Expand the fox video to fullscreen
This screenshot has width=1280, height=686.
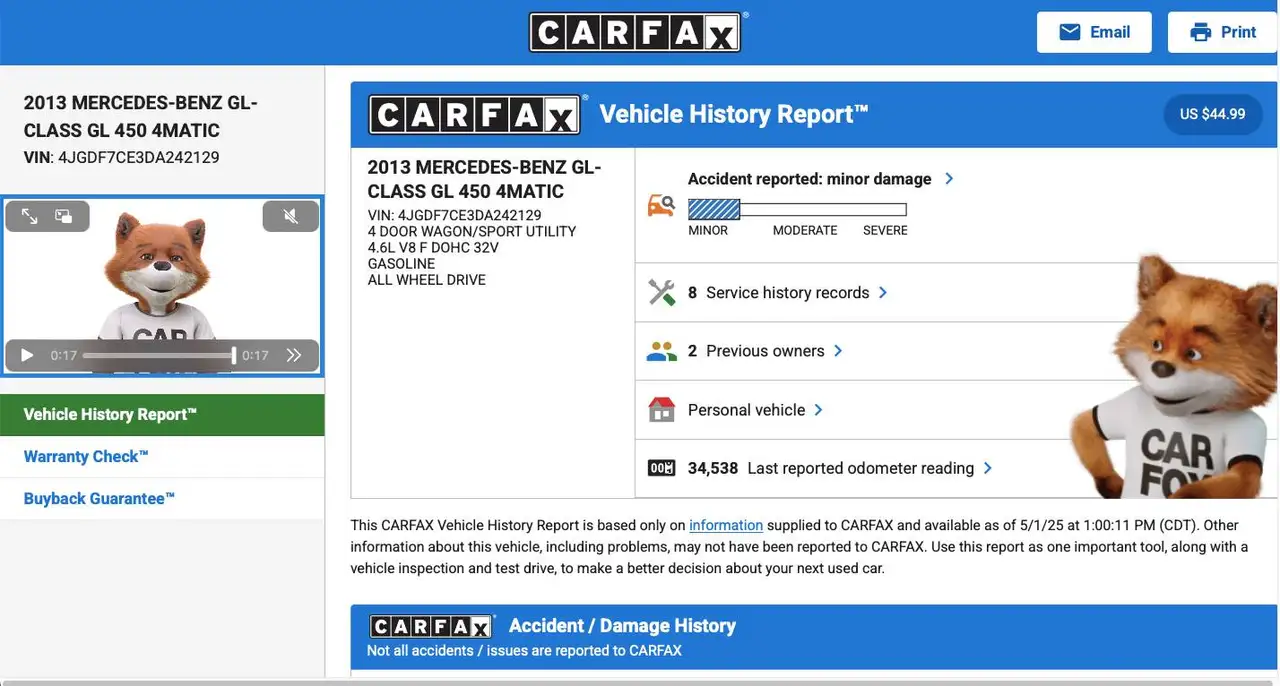click(x=30, y=216)
